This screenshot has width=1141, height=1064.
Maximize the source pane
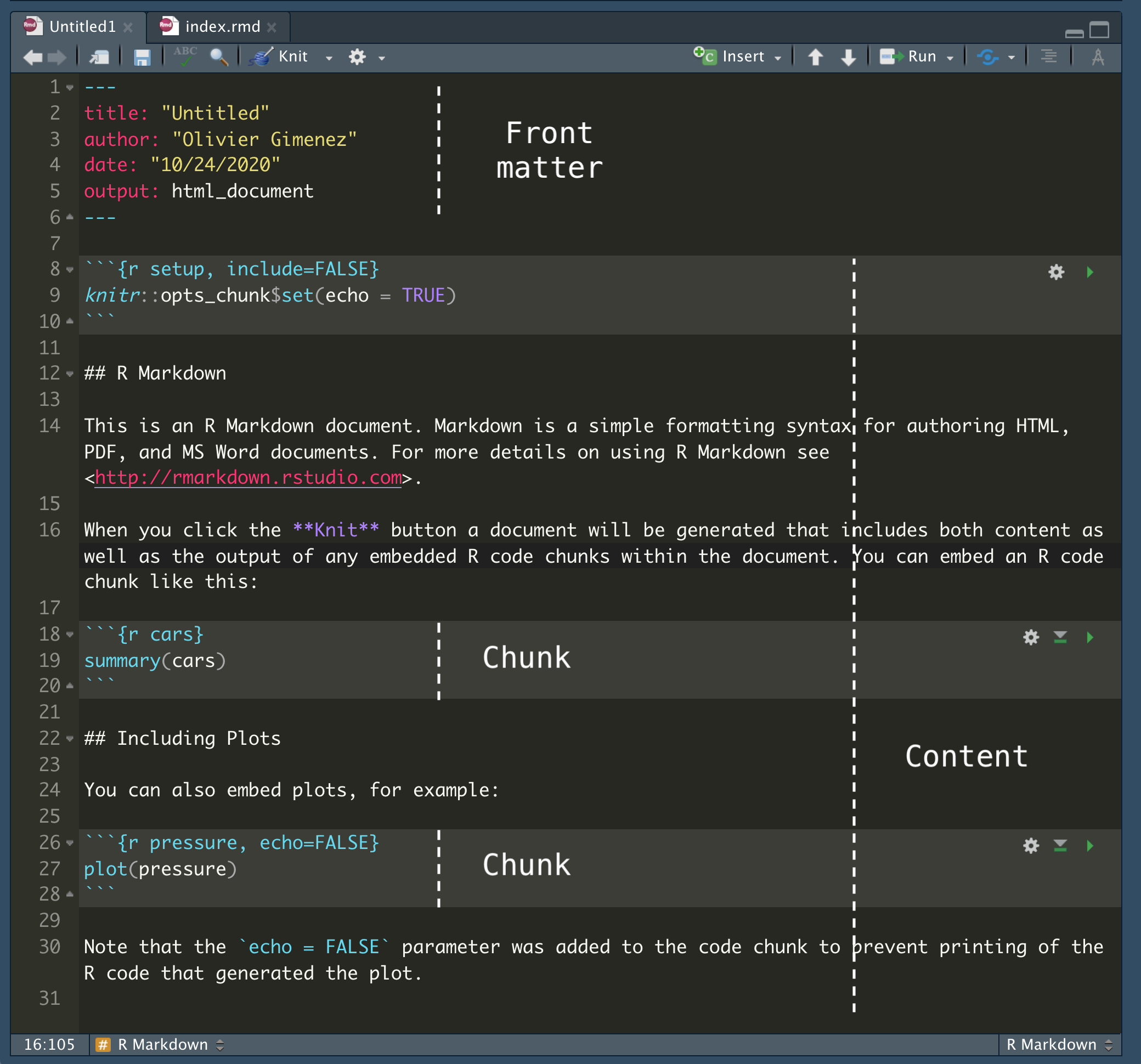(x=1100, y=30)
